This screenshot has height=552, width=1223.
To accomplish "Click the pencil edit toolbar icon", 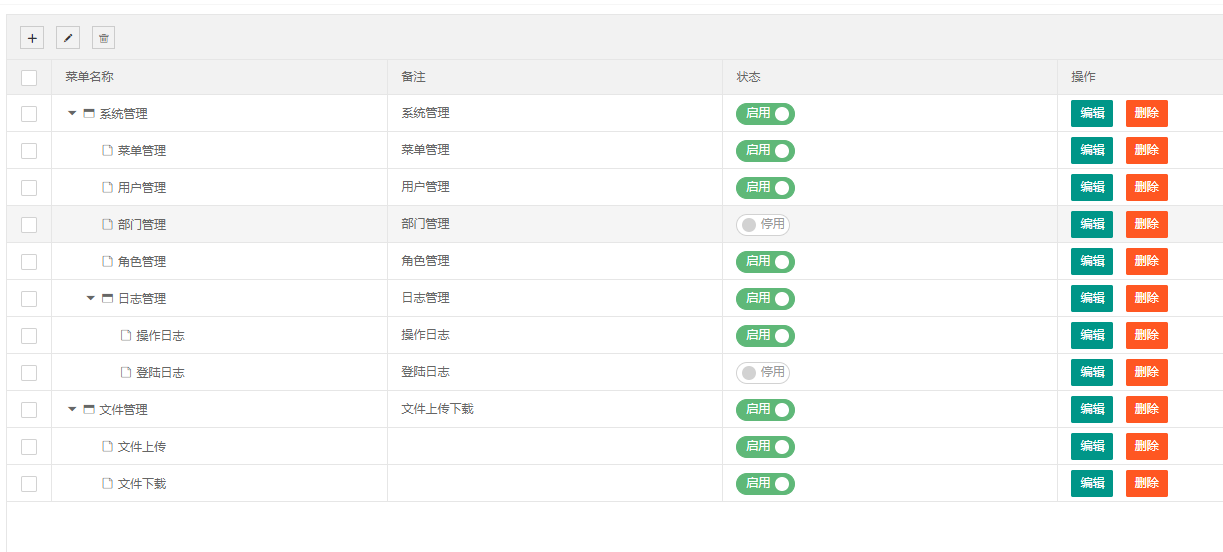I will (68, 38).
